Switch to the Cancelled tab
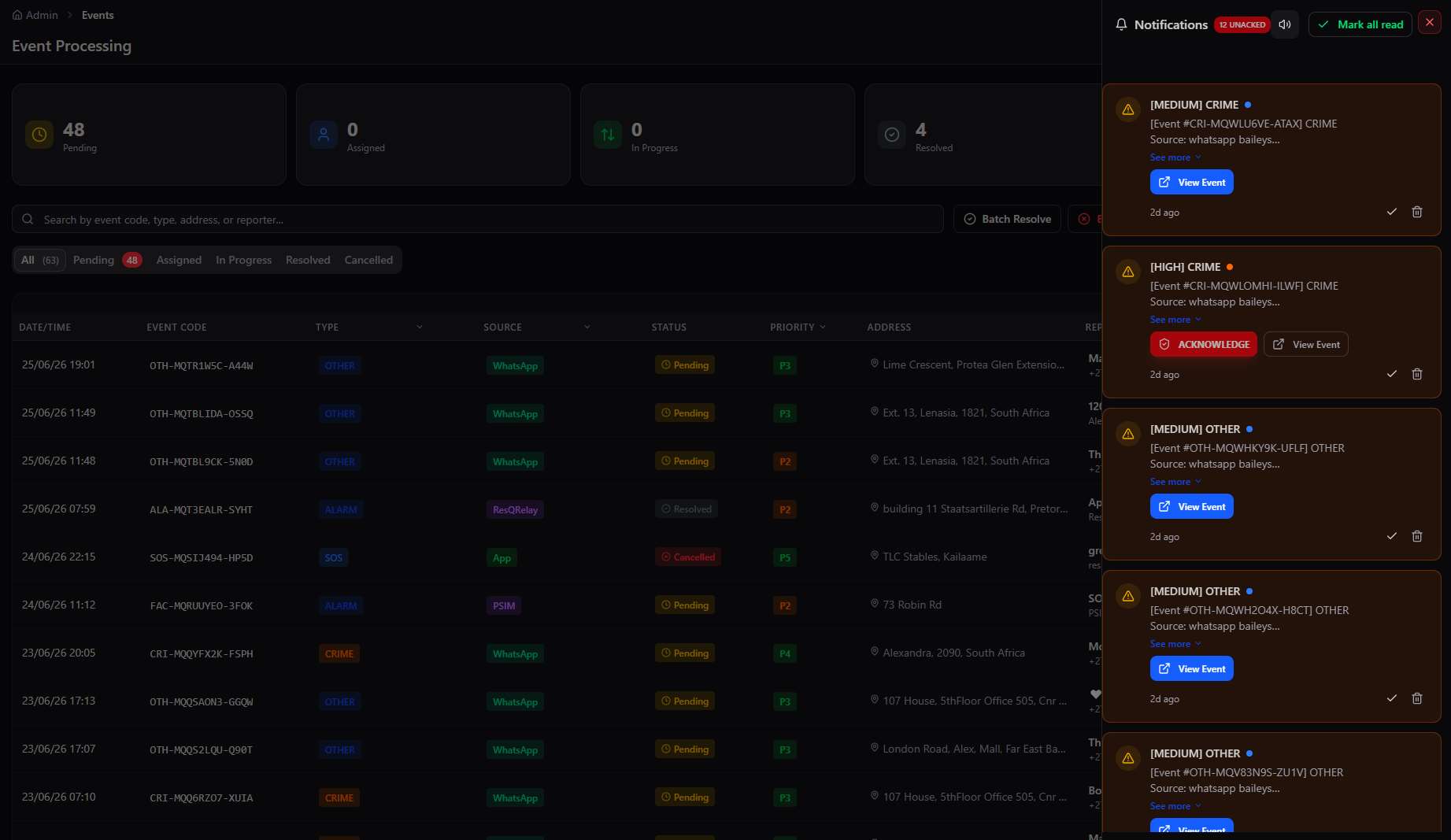This screenshot has width=1451, height=840. [368, 260]
